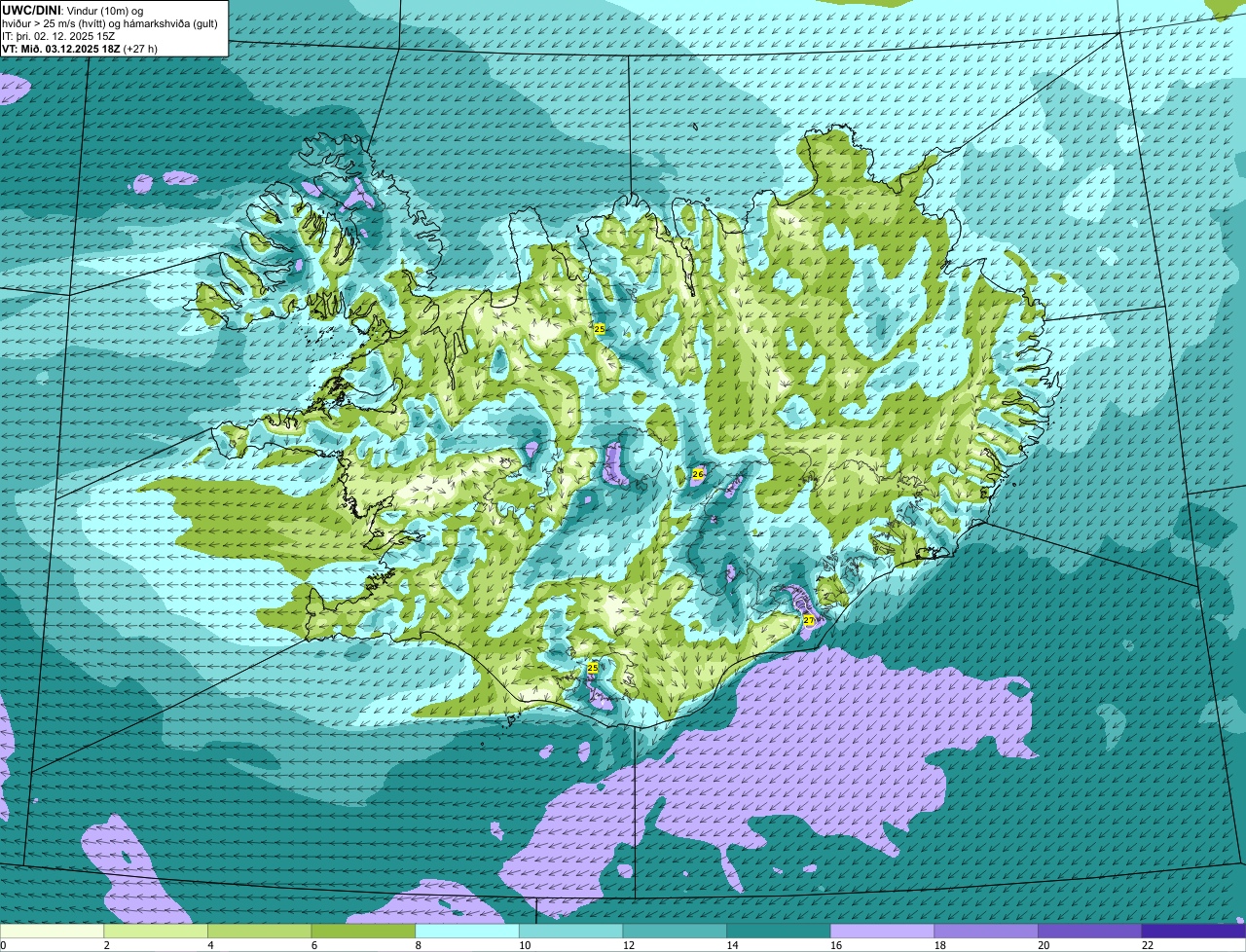Pick the 4–6 m/s green swatch

259,931
